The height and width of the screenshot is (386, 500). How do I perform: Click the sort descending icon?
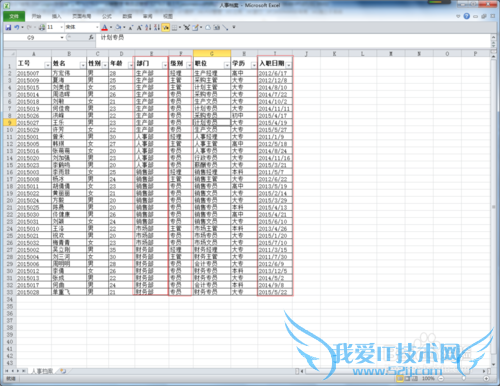coord(157,27)
